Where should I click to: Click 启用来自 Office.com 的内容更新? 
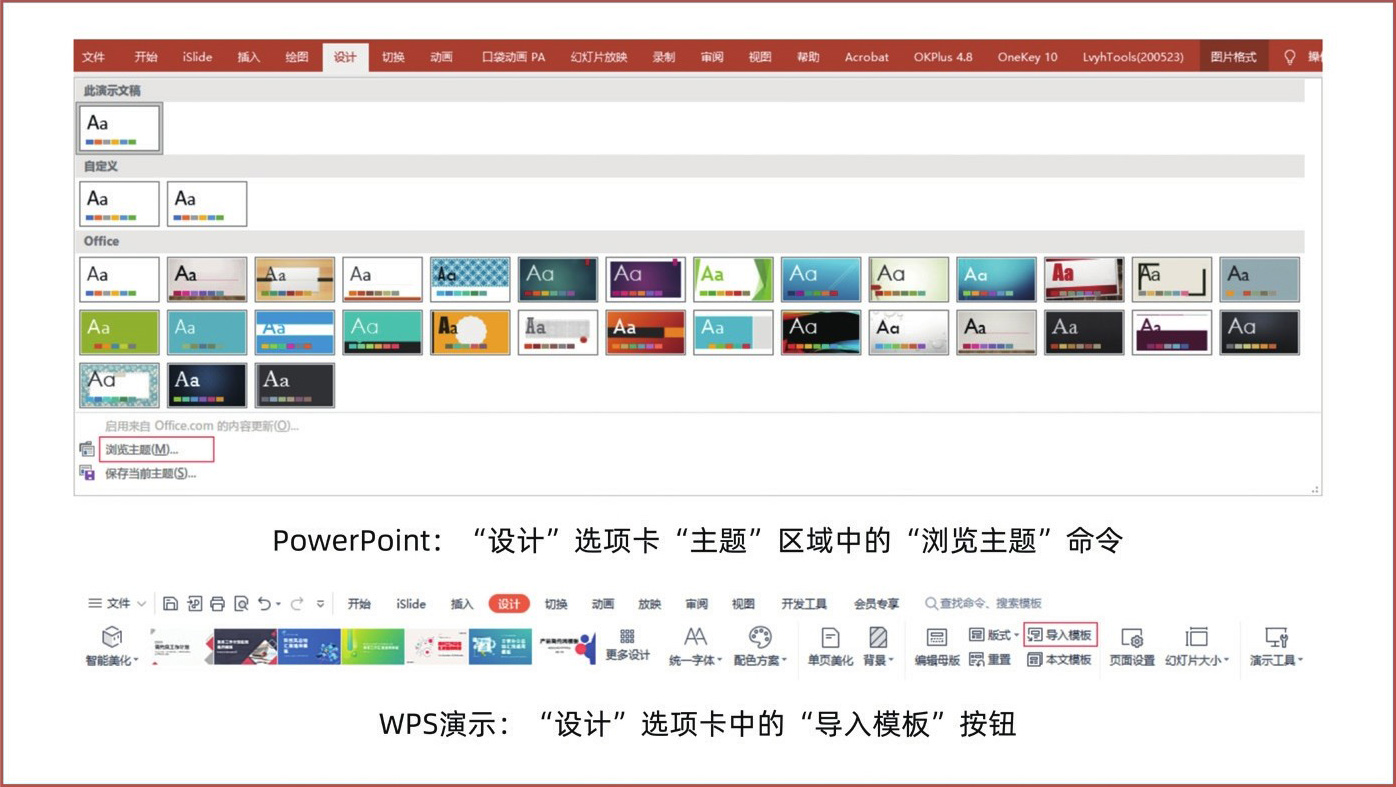(202, 426)
